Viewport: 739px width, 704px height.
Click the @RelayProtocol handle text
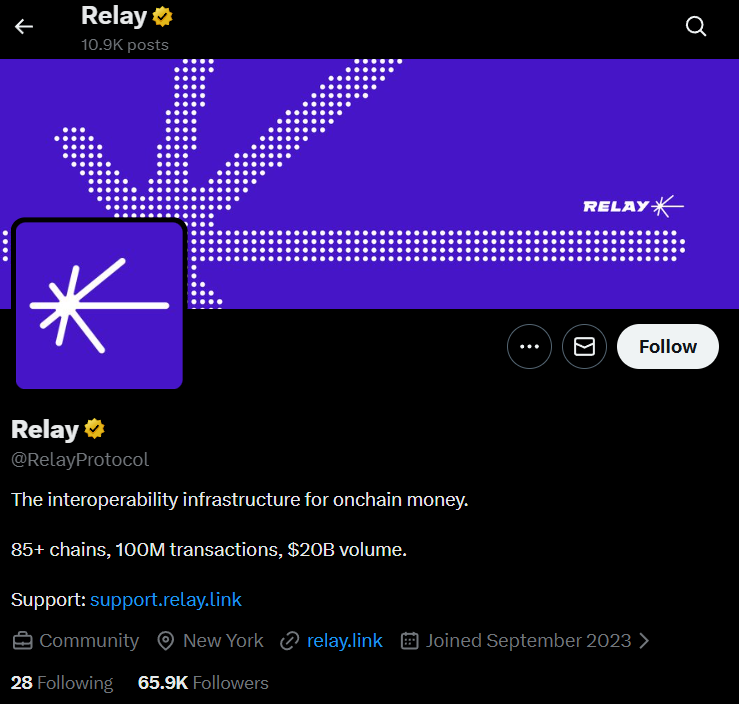80,460
